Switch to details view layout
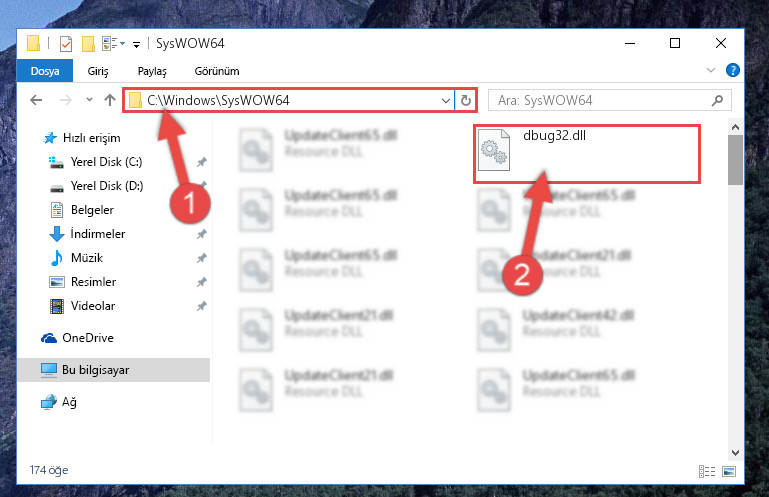The image size is (769, 497). click(707, 471)
